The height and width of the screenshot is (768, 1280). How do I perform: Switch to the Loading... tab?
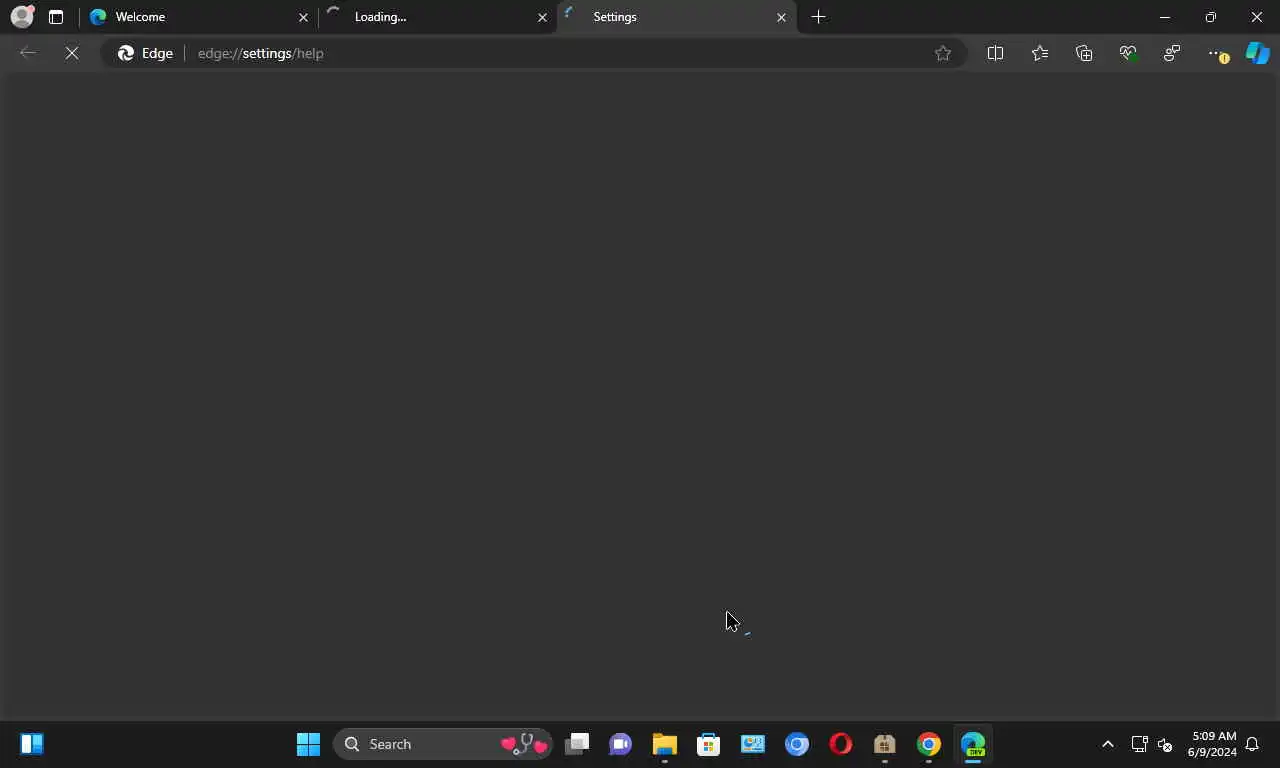437,17
